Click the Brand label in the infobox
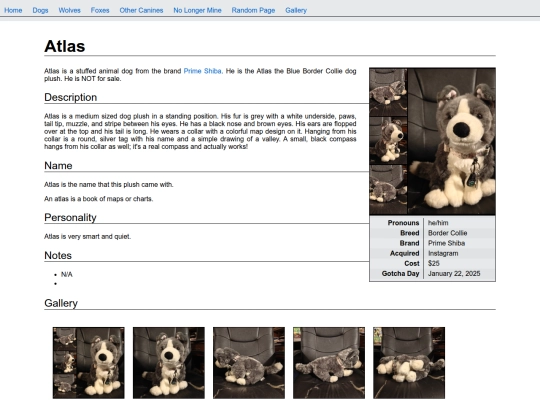This screenshot has height=405, width=540. click(x=409, y=243)
